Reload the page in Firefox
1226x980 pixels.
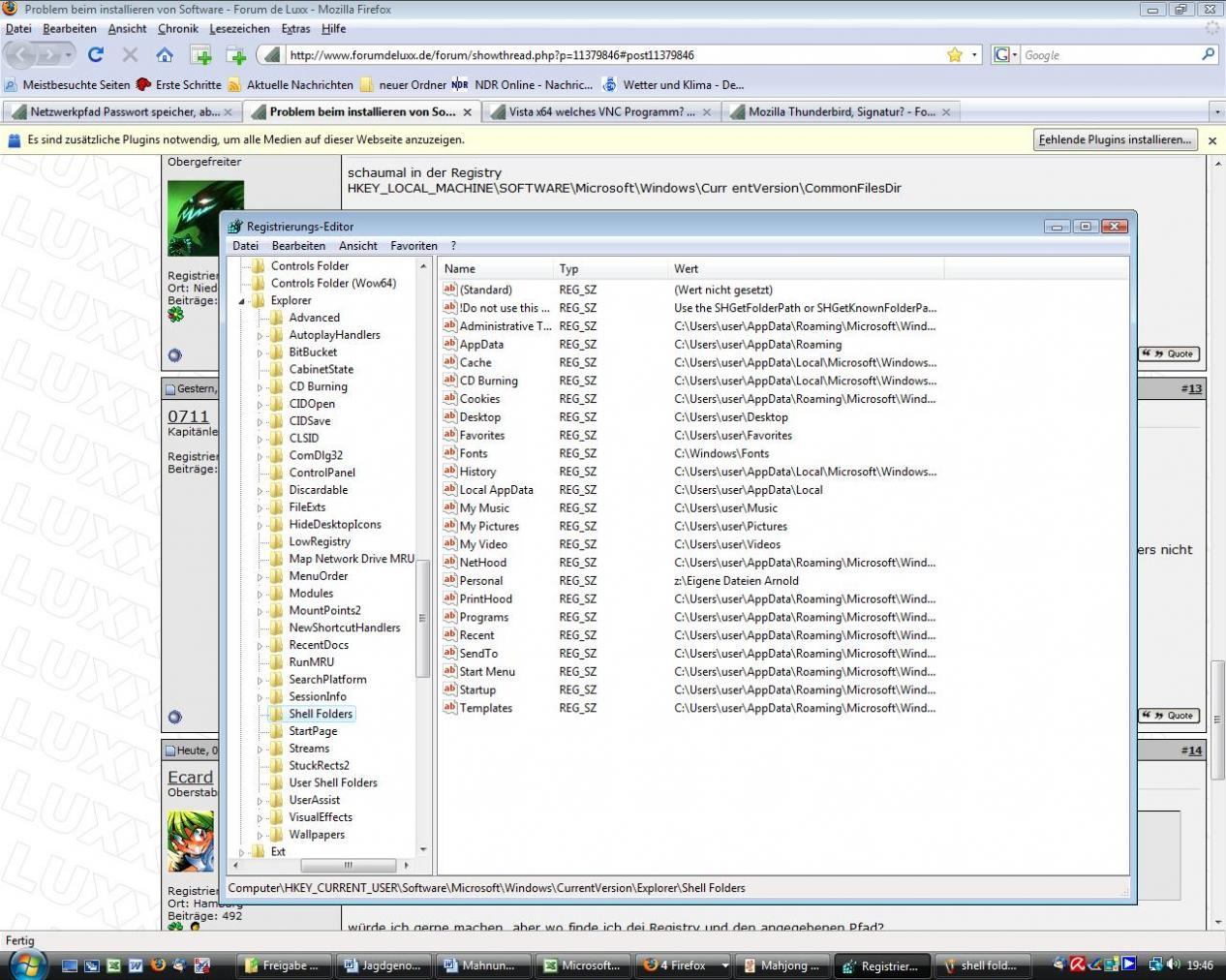coord(95,55)
